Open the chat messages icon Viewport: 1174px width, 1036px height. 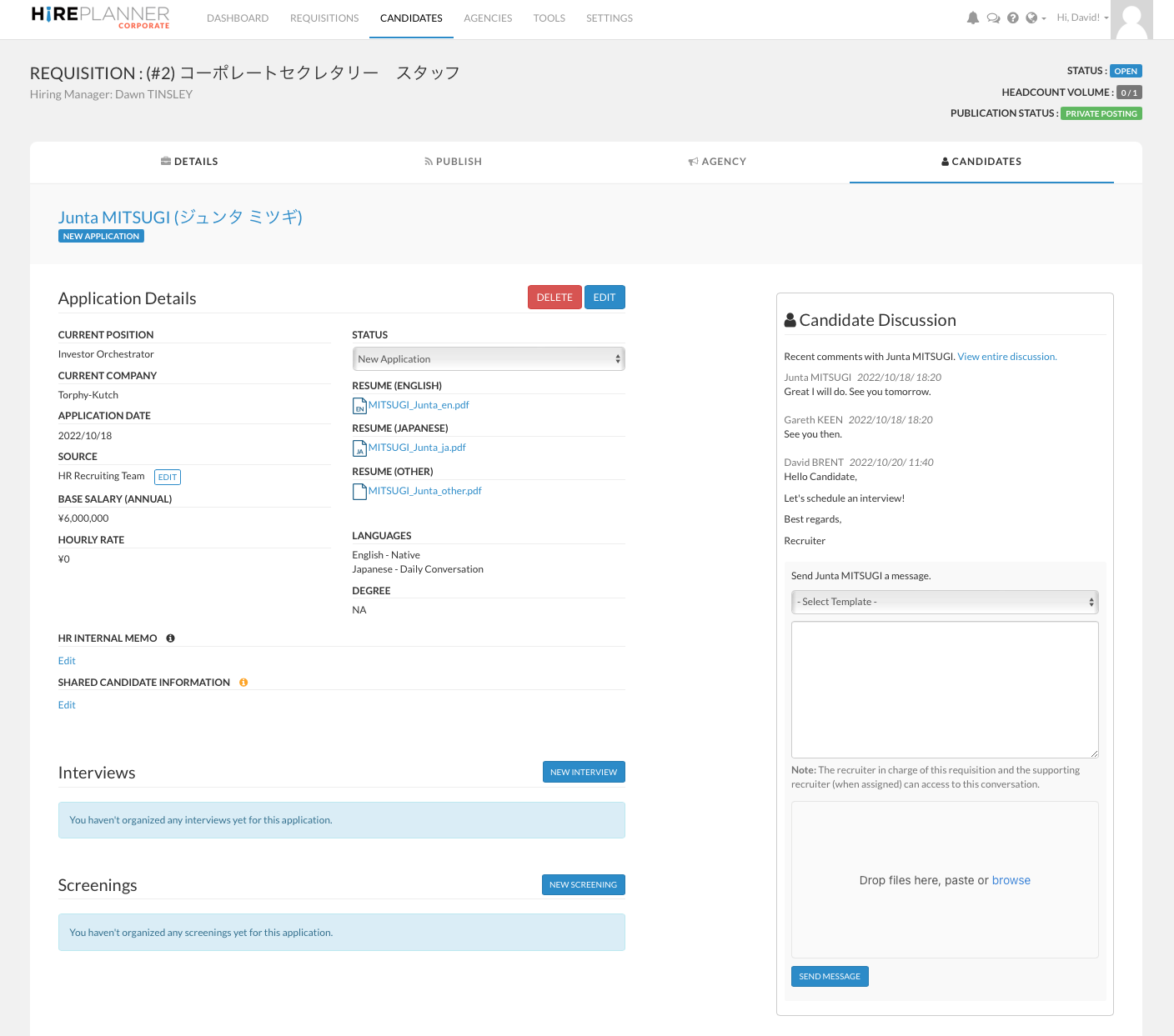[x=993, y=17]
